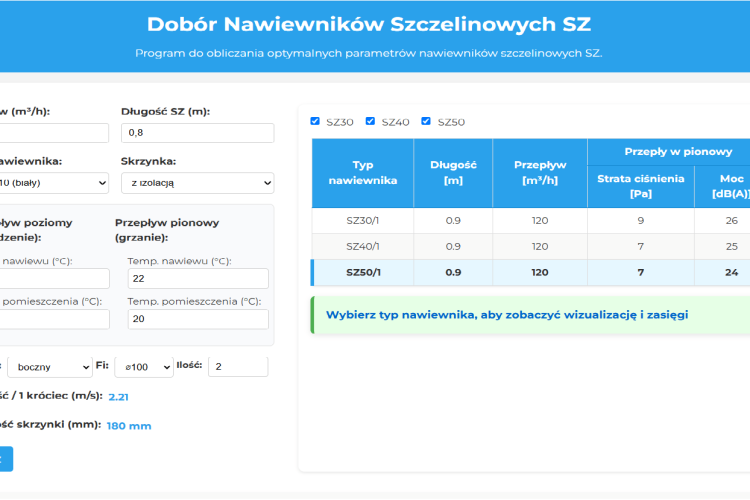The height and width of the screenshot is (500, 750).
Task: Click the blue calculate button
Action: tap(6, 459)
